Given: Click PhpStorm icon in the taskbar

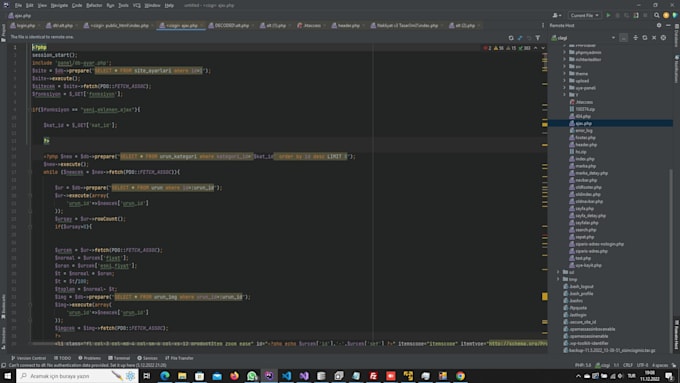Looking at the screenshot, I should (x=269, y=376).
